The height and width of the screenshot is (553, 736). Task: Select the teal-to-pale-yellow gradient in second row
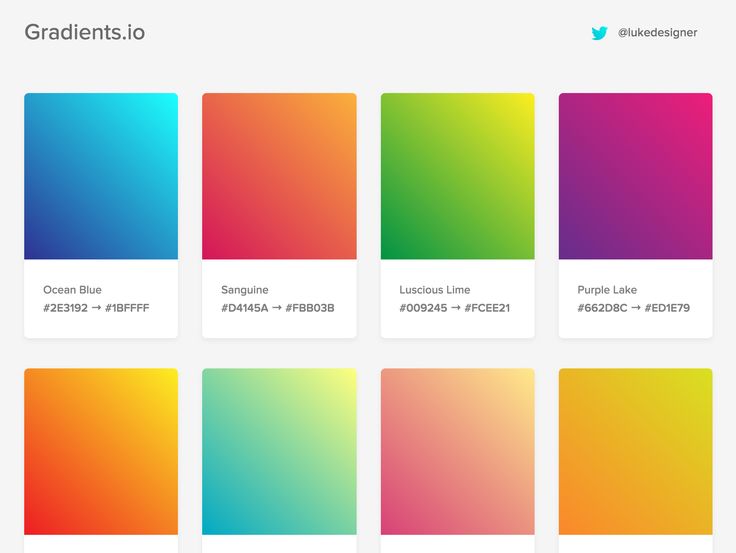(279, 451)
